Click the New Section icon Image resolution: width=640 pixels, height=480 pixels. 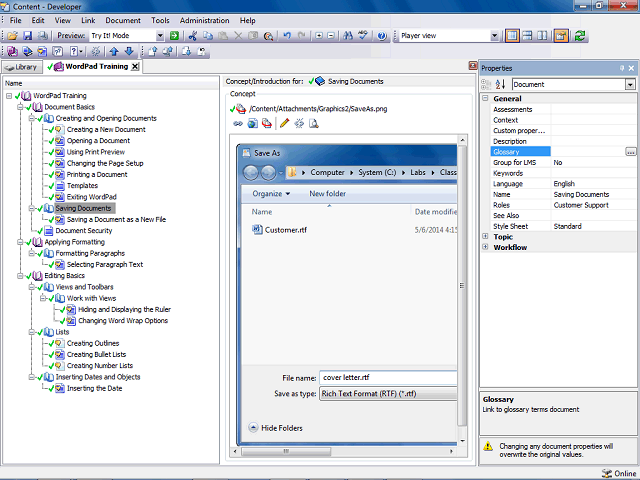[x=27, y=51]
